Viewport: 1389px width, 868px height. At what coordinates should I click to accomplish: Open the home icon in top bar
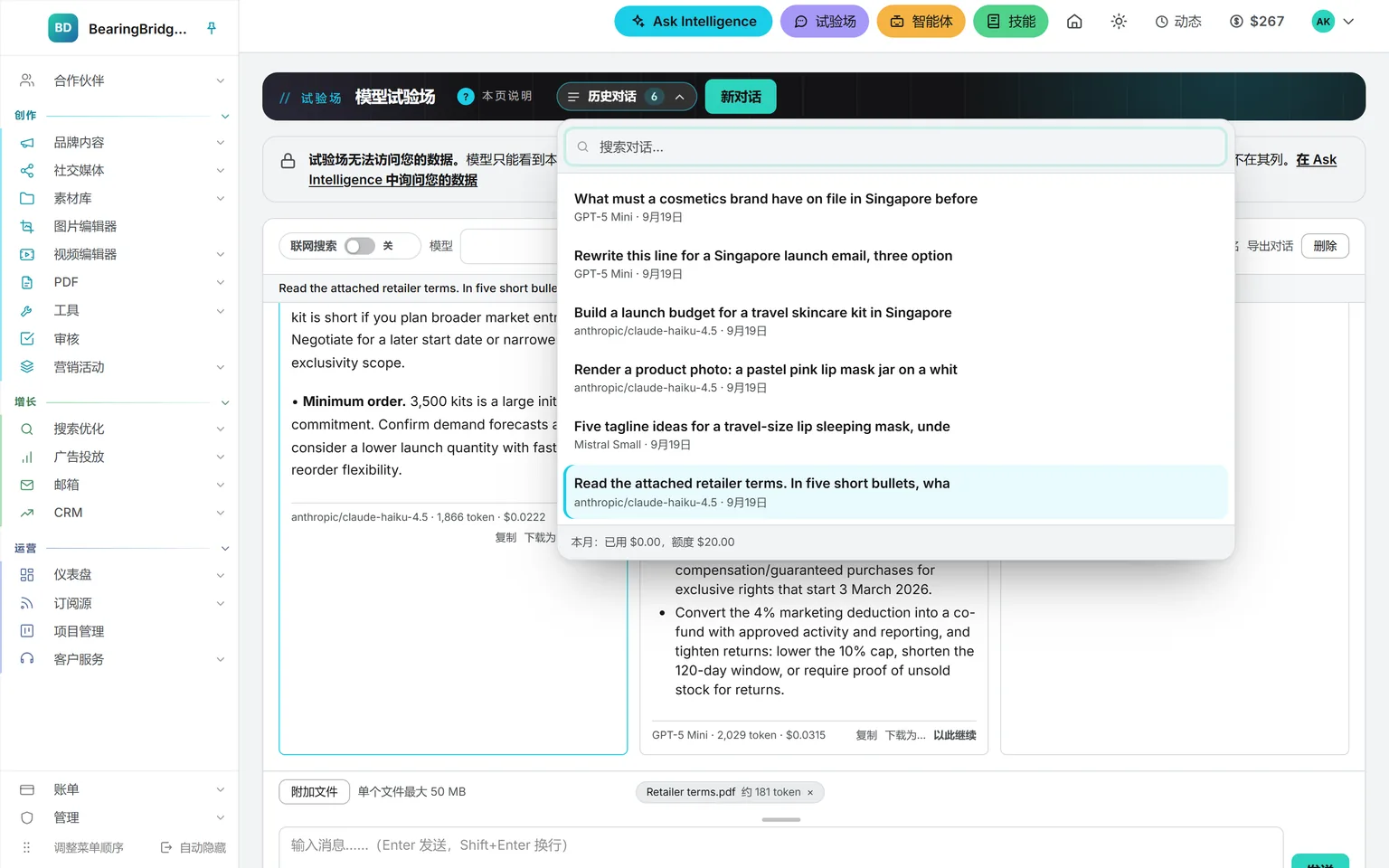pyautogui.click(x=1074, y=22)
